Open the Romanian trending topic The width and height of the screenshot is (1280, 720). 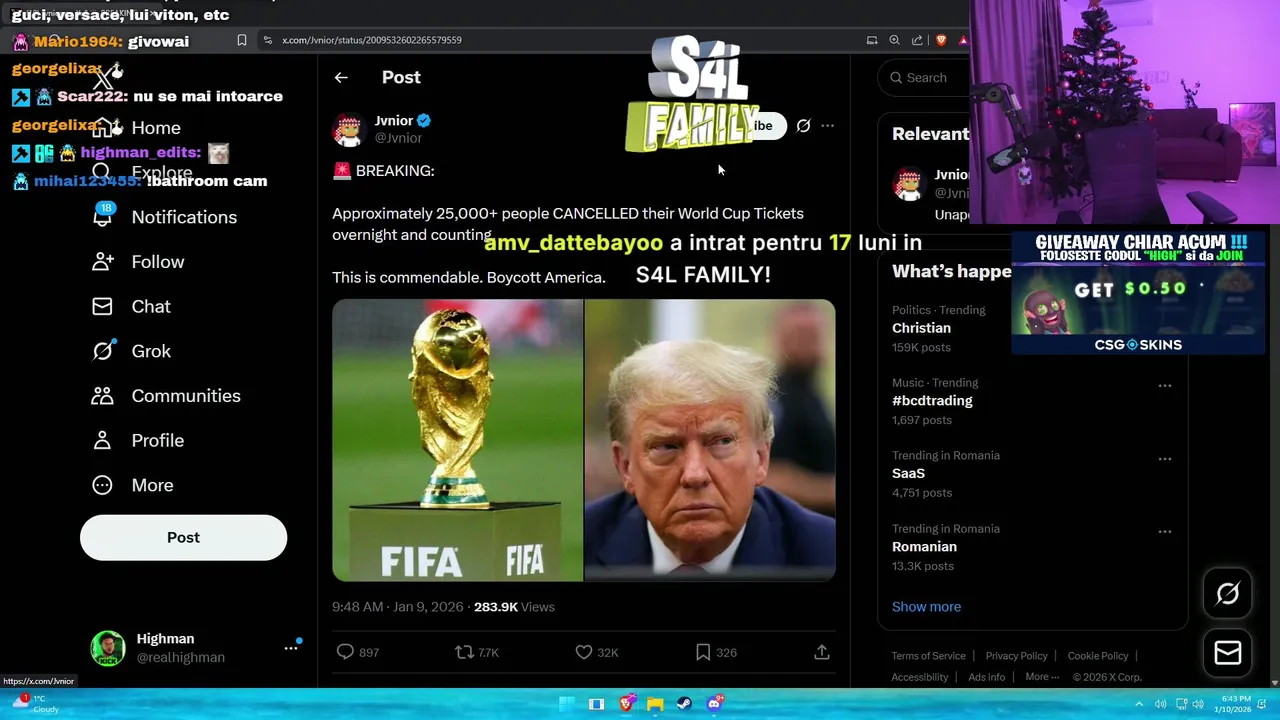point(924,547)
